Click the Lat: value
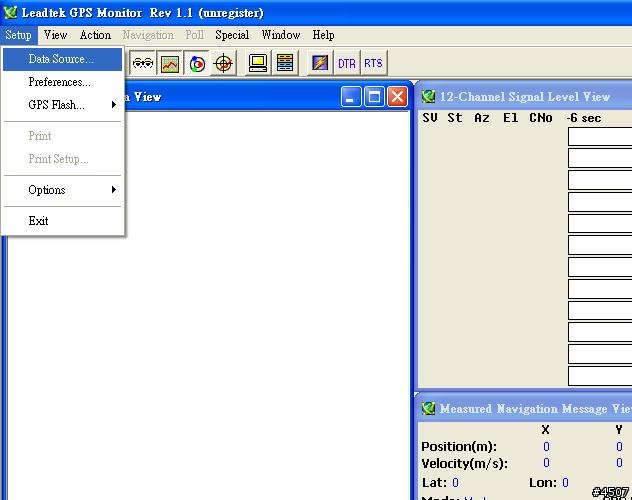 (x=455, y=483)
